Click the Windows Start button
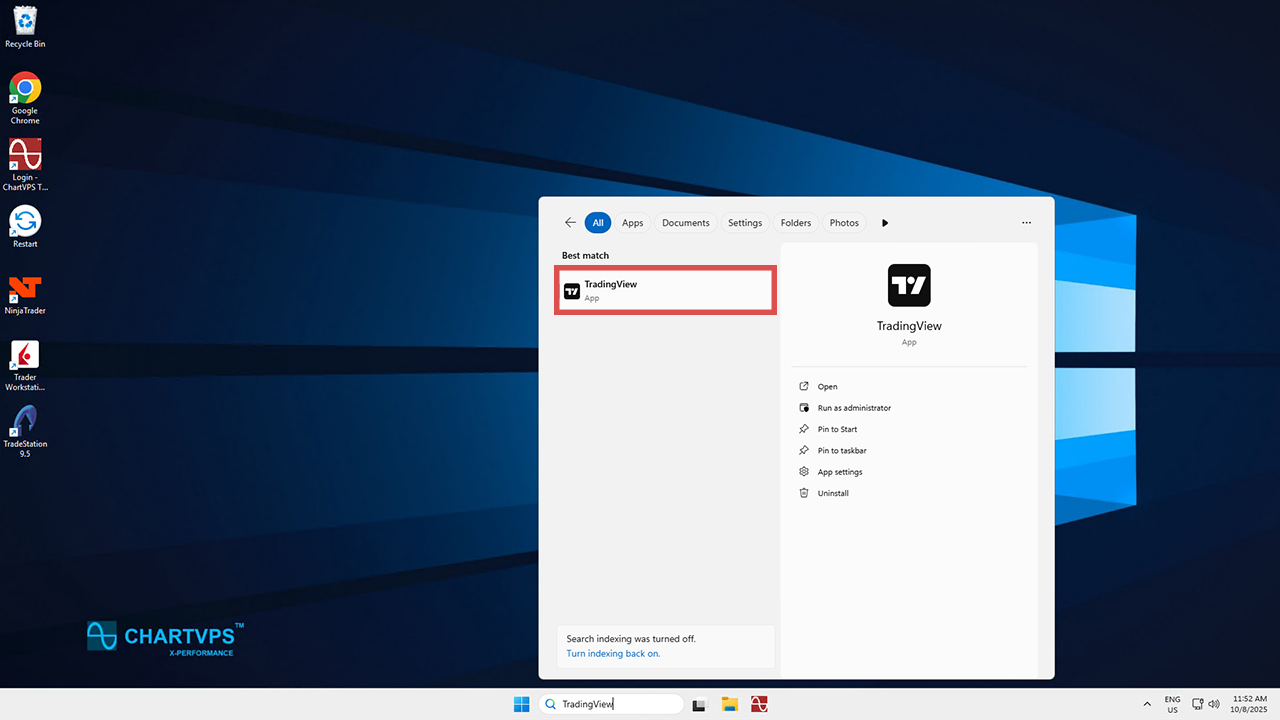The width and height of the screenshot is (1280, 720). 521,704
